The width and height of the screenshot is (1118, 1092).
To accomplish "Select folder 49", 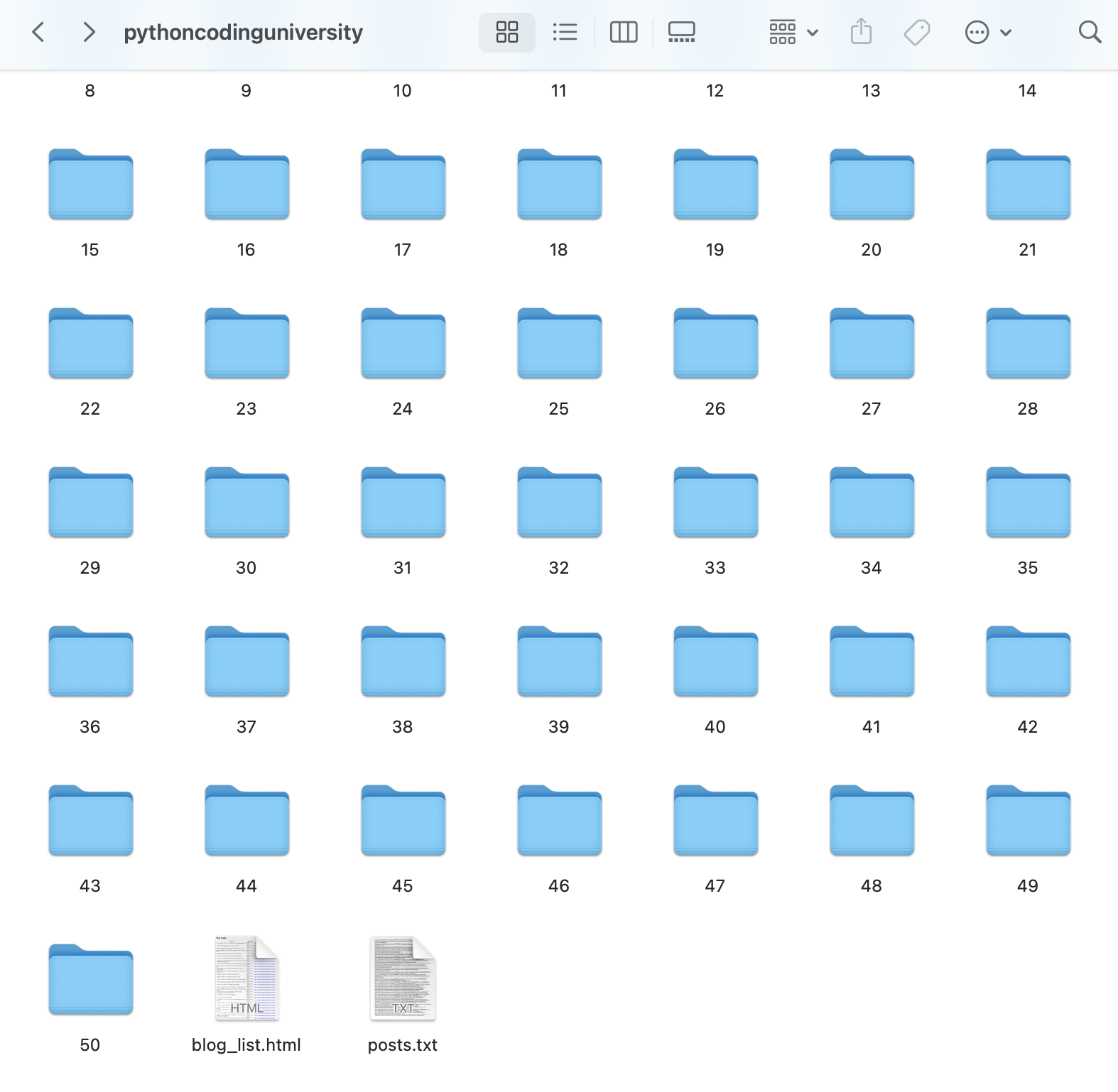I will click(x=1029, y=820).
